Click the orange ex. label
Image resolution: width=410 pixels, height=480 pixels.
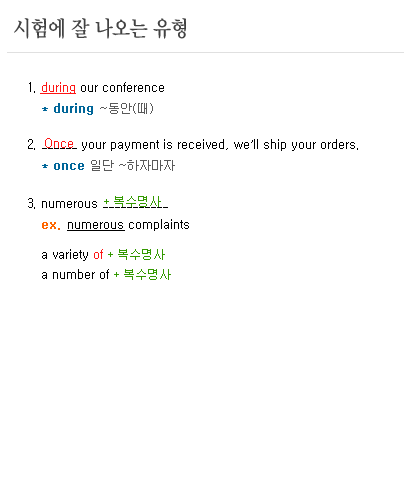51,225
